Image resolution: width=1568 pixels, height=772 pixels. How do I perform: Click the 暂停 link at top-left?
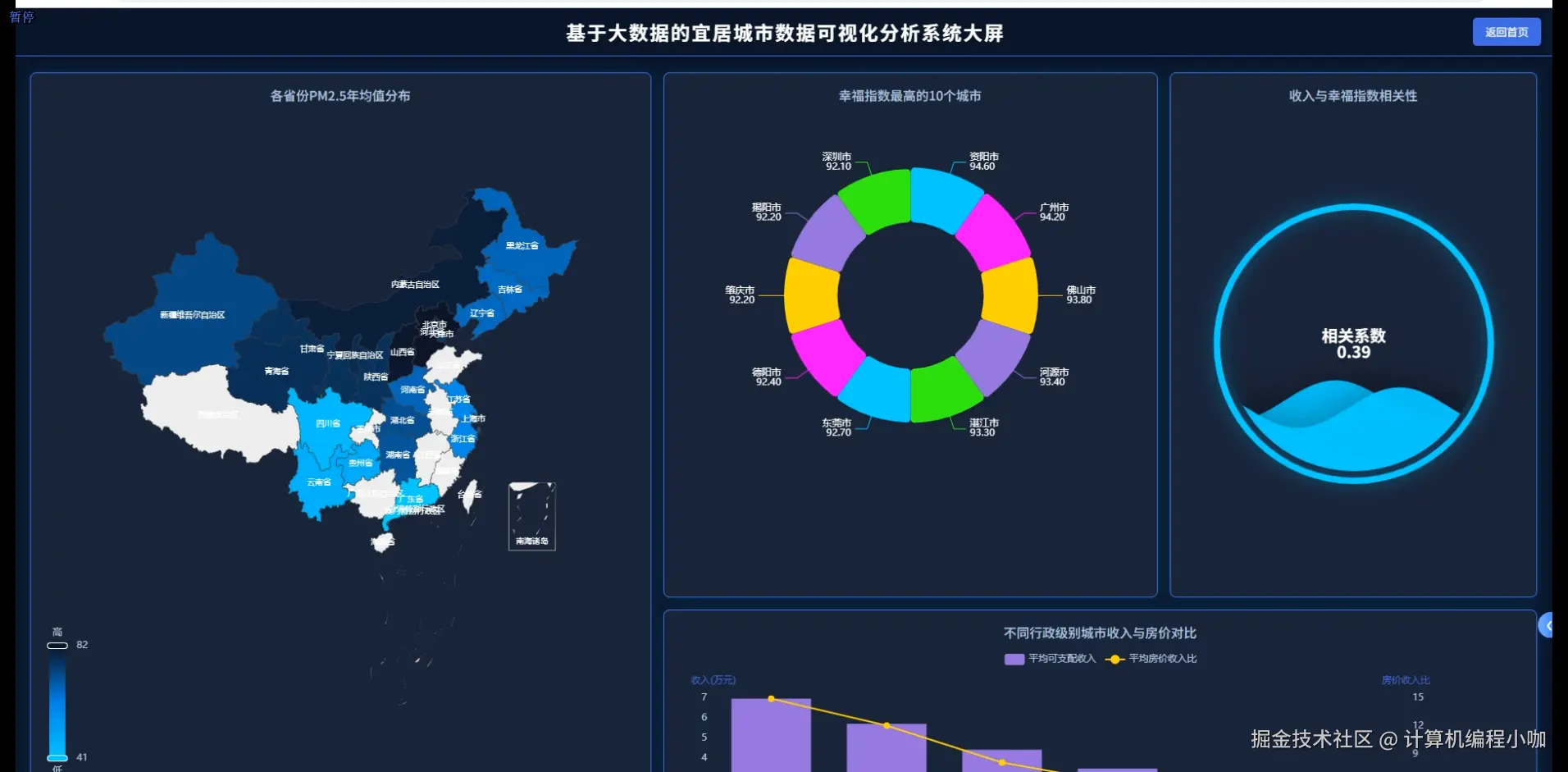(x=21, y=16)
